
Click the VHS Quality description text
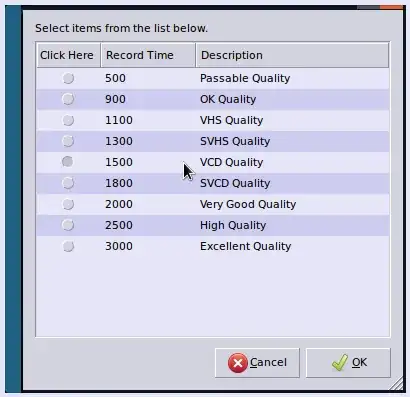click(232, 120)
